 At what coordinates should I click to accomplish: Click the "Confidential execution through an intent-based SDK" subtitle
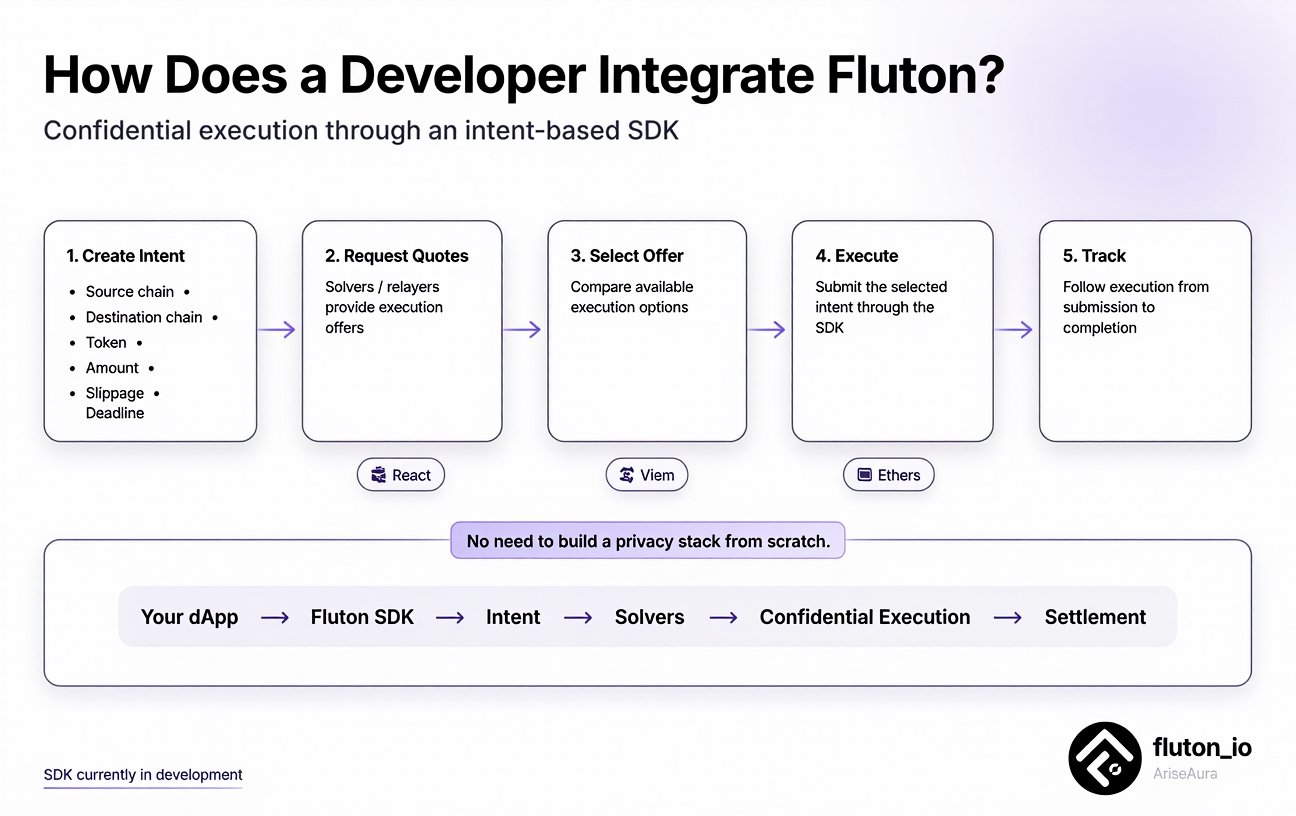(361, 131)
